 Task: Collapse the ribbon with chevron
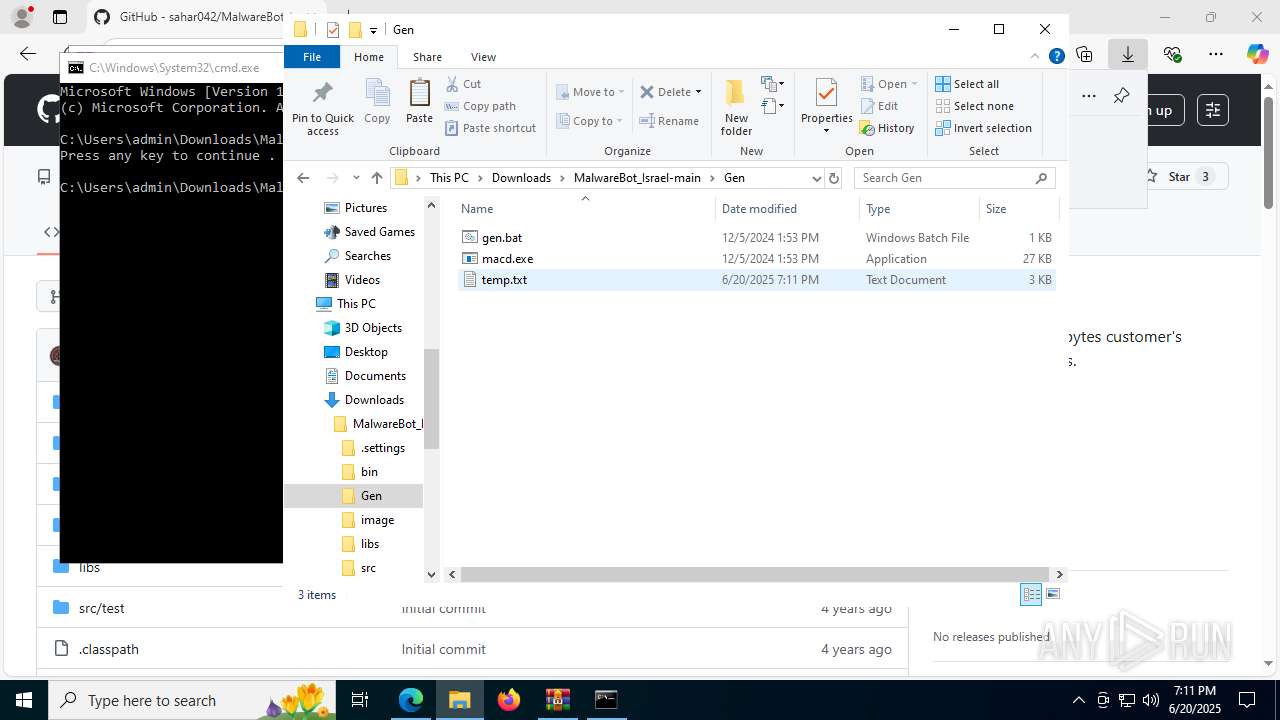coord(1036,57)
